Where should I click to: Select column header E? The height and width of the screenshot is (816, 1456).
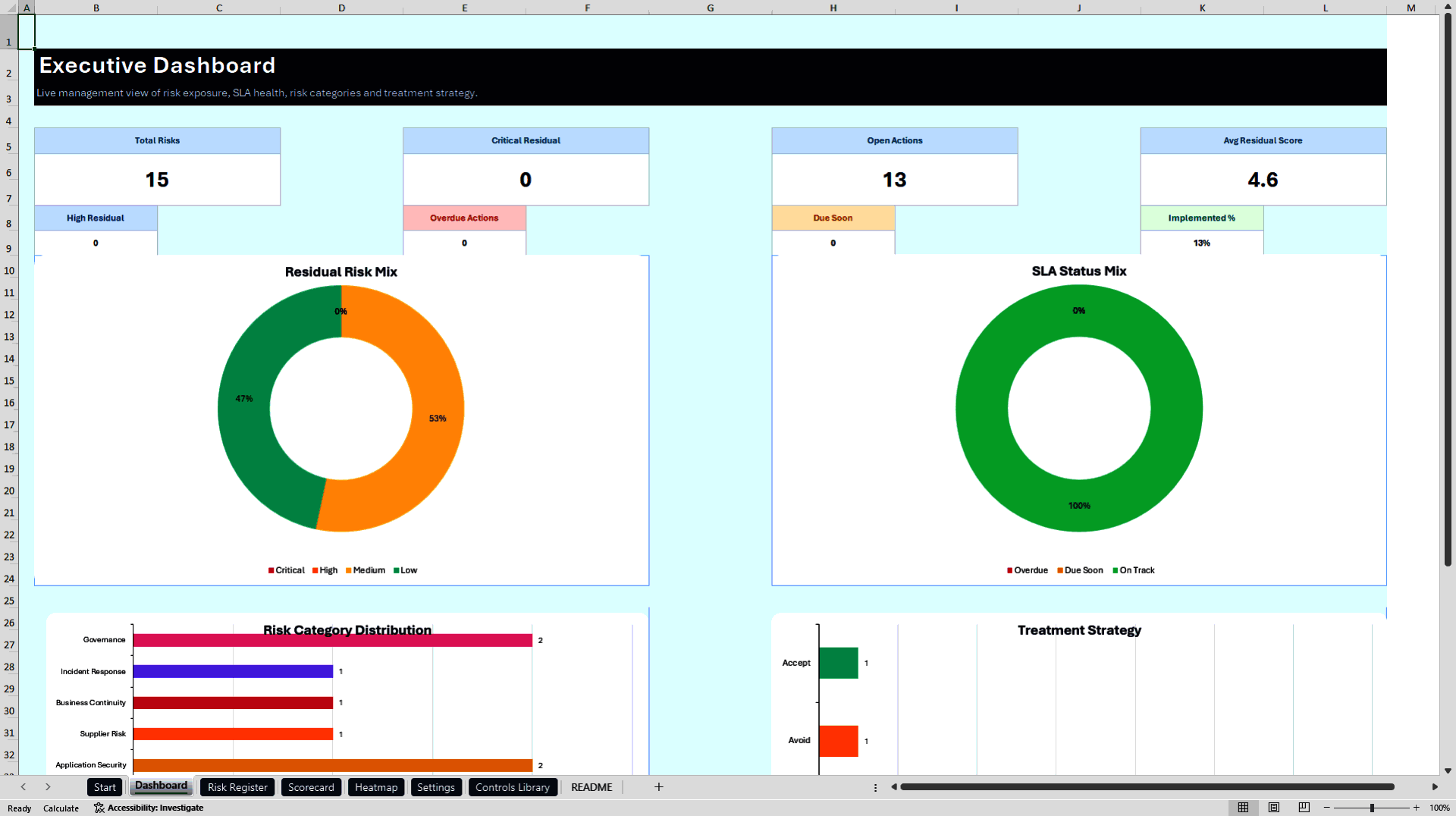pos(465,8)
